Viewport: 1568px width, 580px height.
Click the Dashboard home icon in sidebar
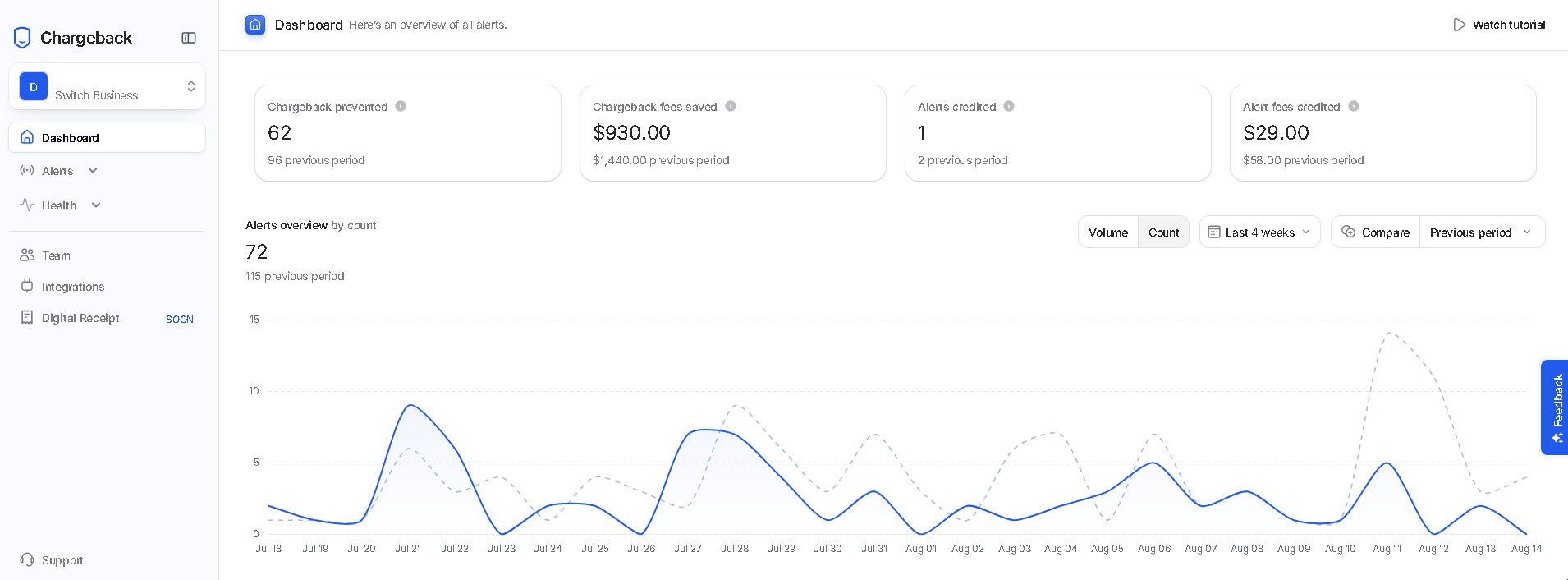pyautogui.click(x=27, y=137)
